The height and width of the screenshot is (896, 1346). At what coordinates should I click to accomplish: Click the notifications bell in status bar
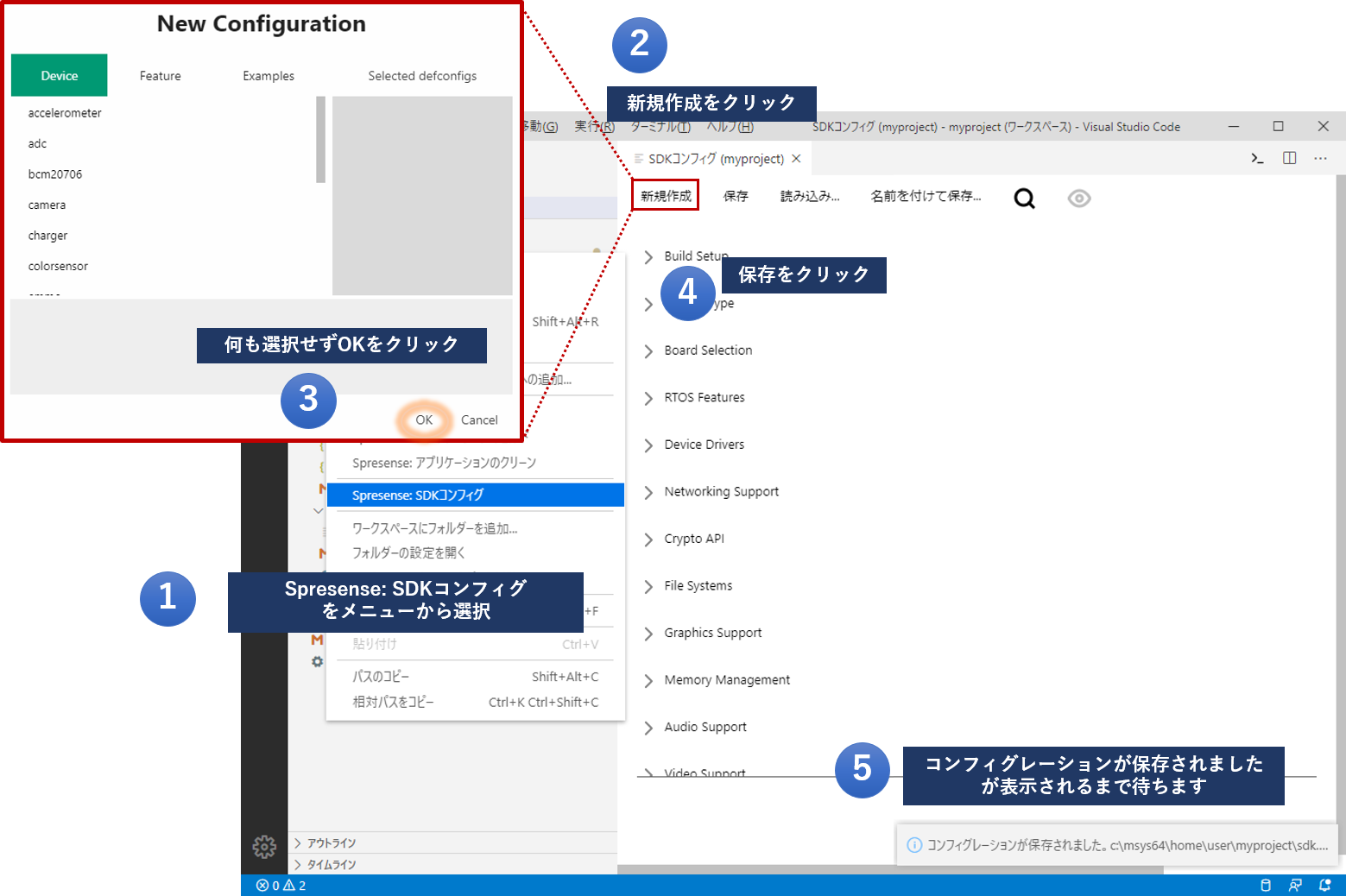pos(1324,885)
